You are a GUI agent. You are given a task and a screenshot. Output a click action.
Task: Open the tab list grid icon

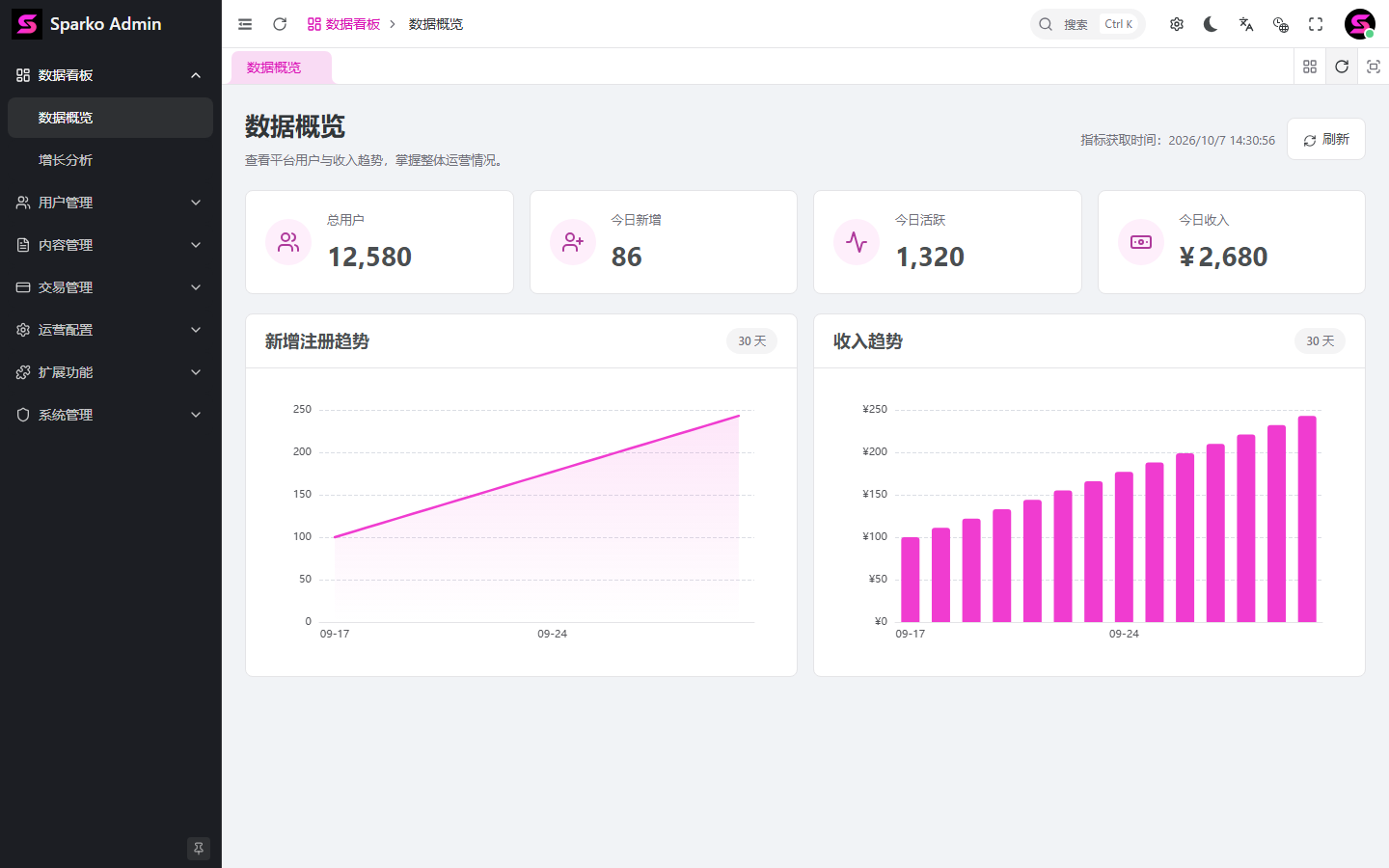pyautogui.click(x=1310, y=67)
